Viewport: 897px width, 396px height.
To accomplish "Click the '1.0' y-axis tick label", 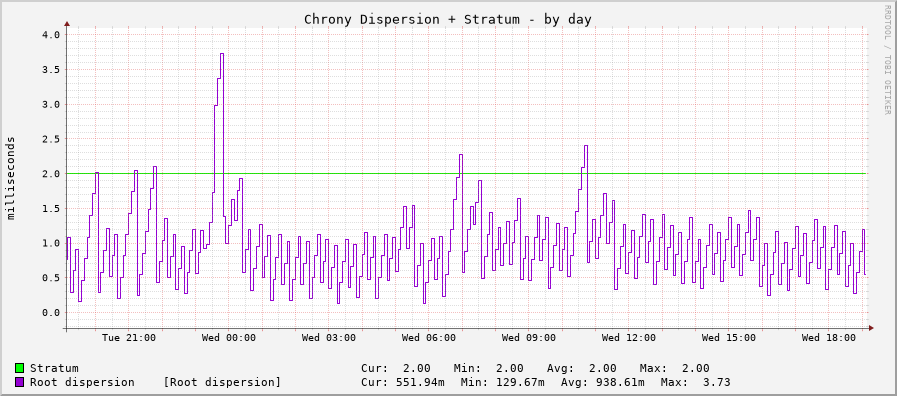I will (x=51, y=243).
